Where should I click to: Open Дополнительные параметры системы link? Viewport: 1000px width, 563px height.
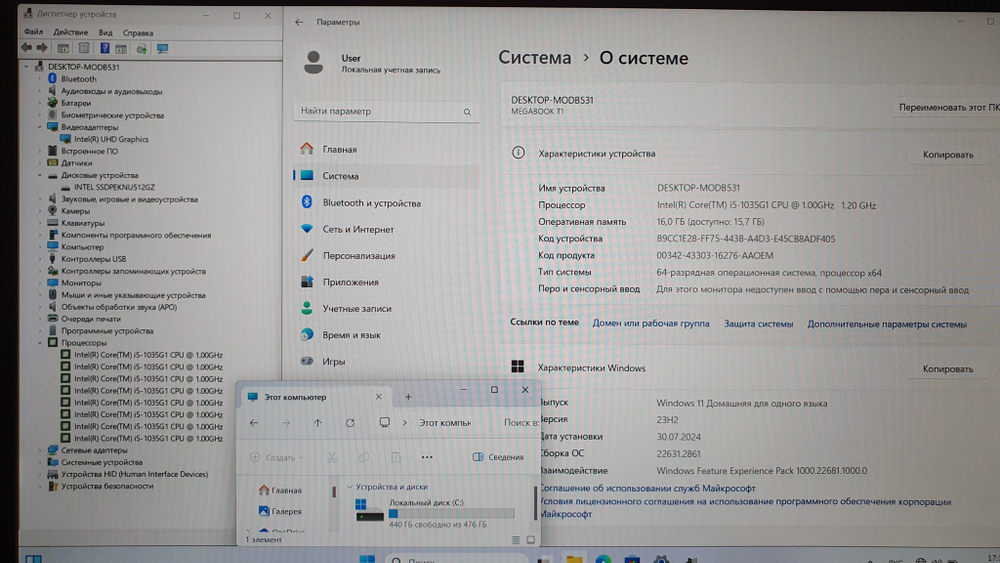tap(886, 324)
